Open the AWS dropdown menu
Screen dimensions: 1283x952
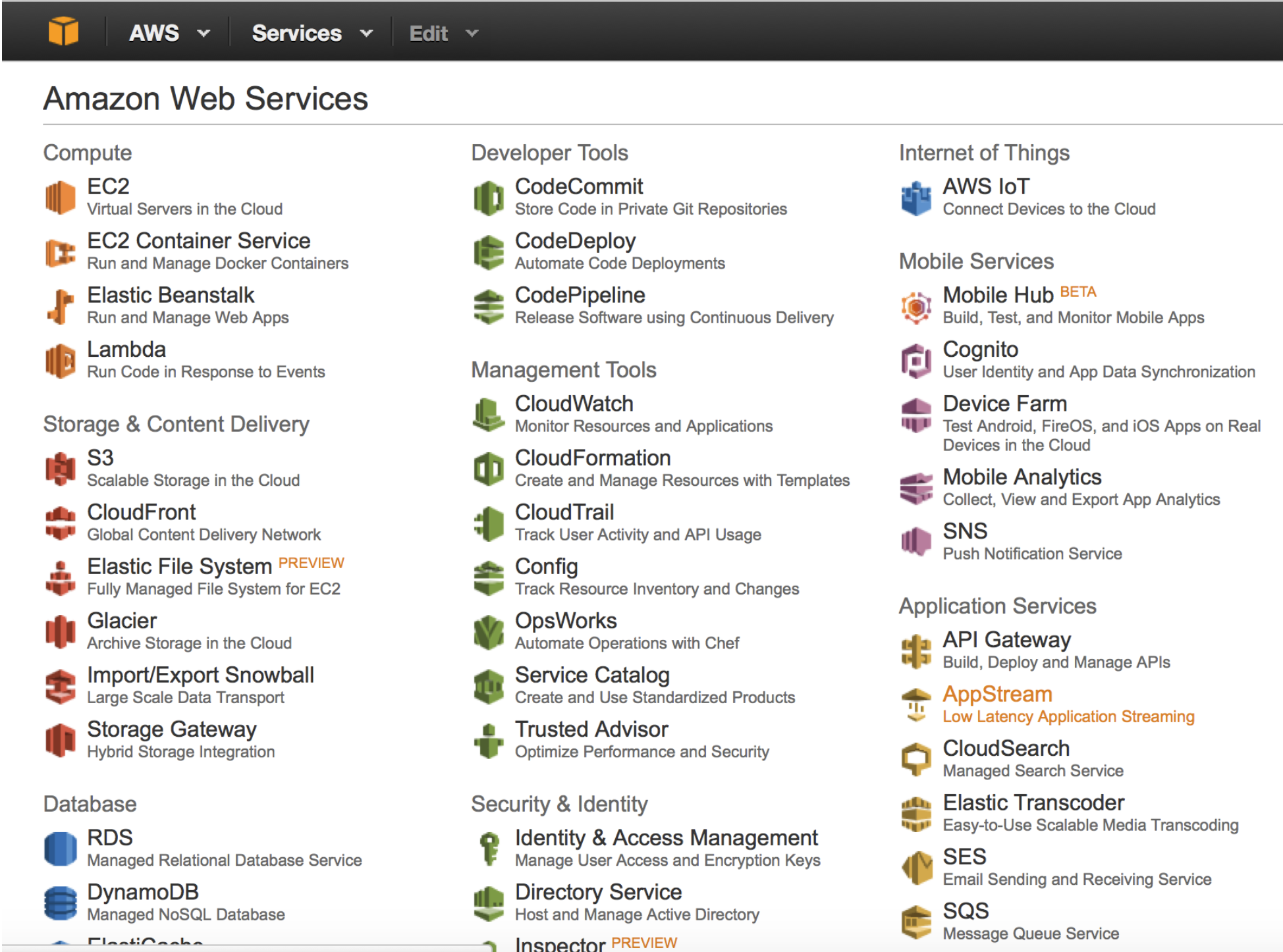click(169, 33)
